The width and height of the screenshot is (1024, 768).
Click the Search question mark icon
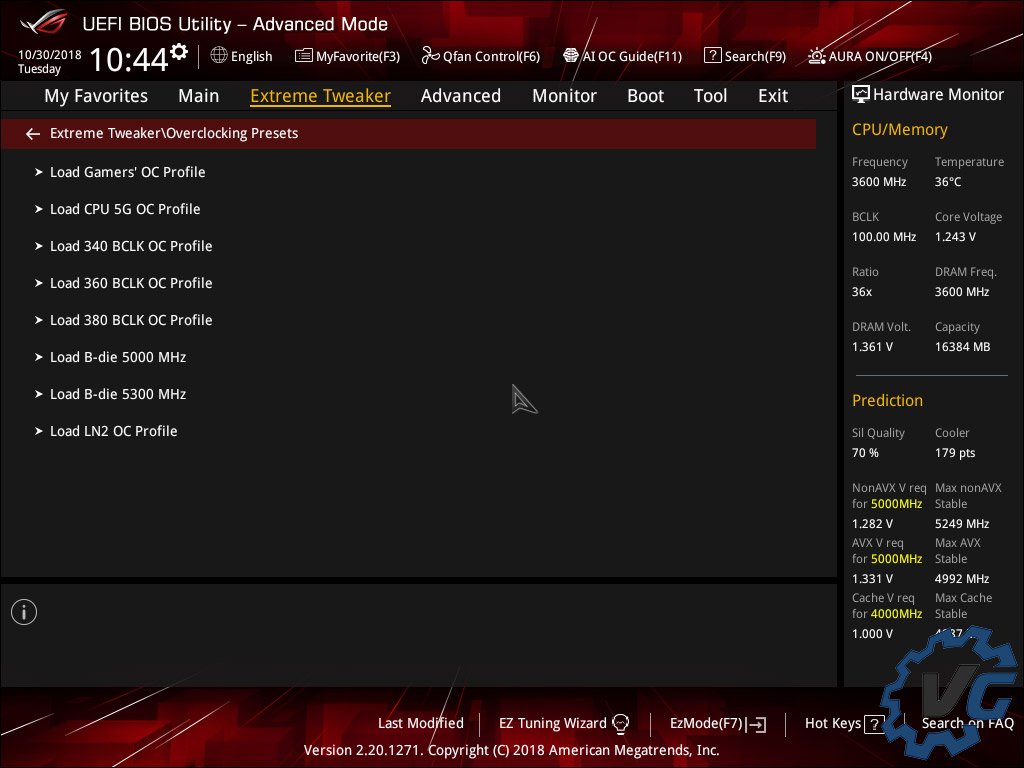(712, 56)
